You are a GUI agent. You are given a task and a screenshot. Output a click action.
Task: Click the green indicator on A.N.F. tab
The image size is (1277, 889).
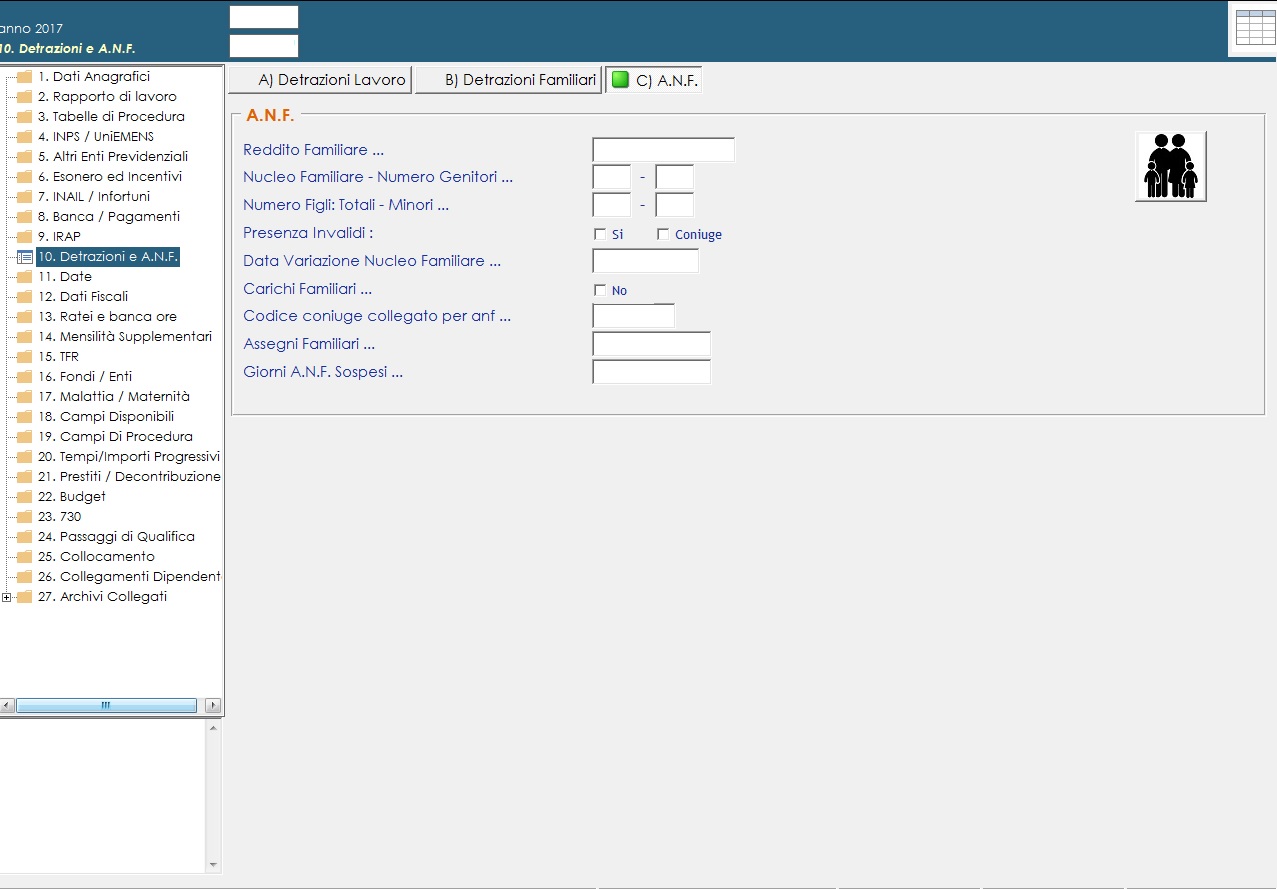coord(620,80)
